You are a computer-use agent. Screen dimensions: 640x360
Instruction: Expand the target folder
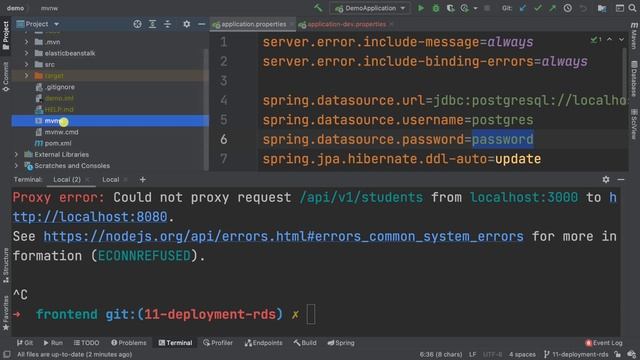click(27, 76)
